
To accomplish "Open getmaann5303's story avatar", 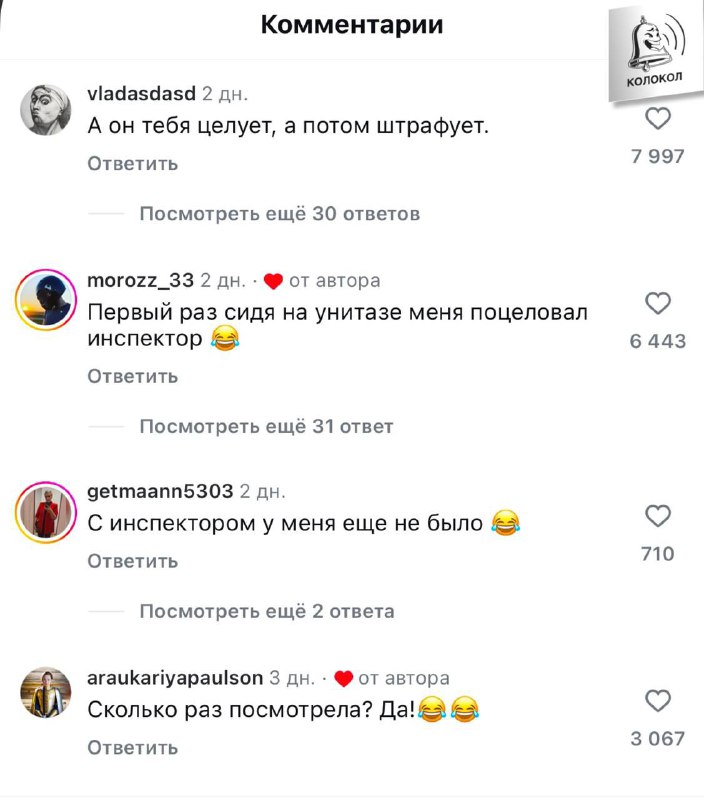I will (45, 512).
